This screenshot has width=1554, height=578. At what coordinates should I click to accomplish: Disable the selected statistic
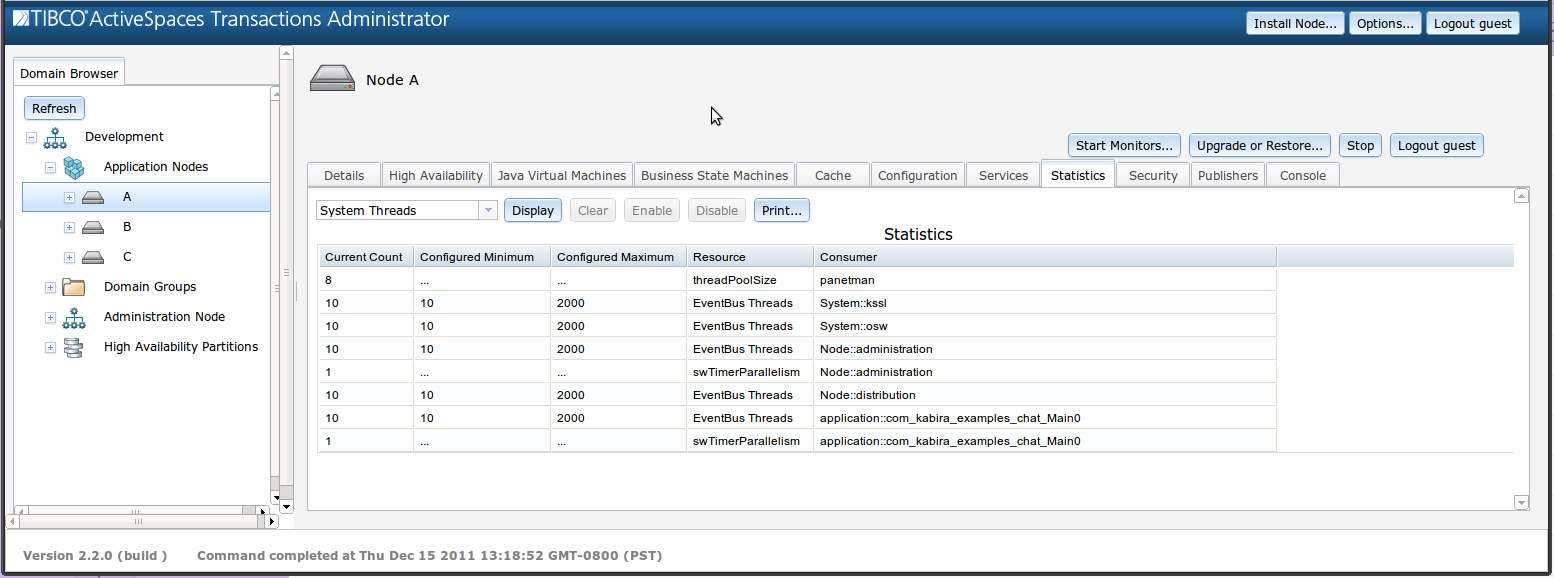716,210
